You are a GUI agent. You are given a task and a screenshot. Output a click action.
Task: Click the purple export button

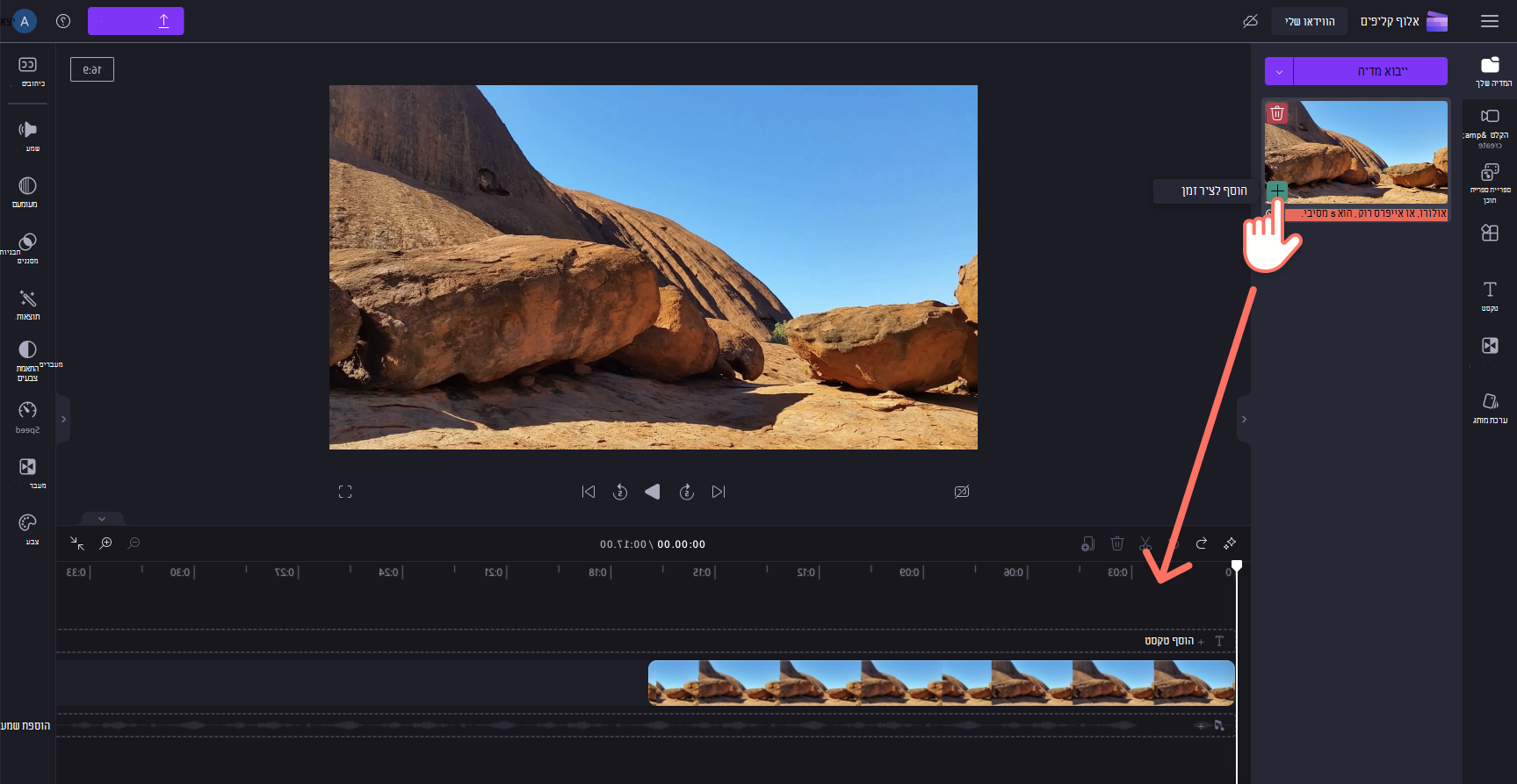136,21
